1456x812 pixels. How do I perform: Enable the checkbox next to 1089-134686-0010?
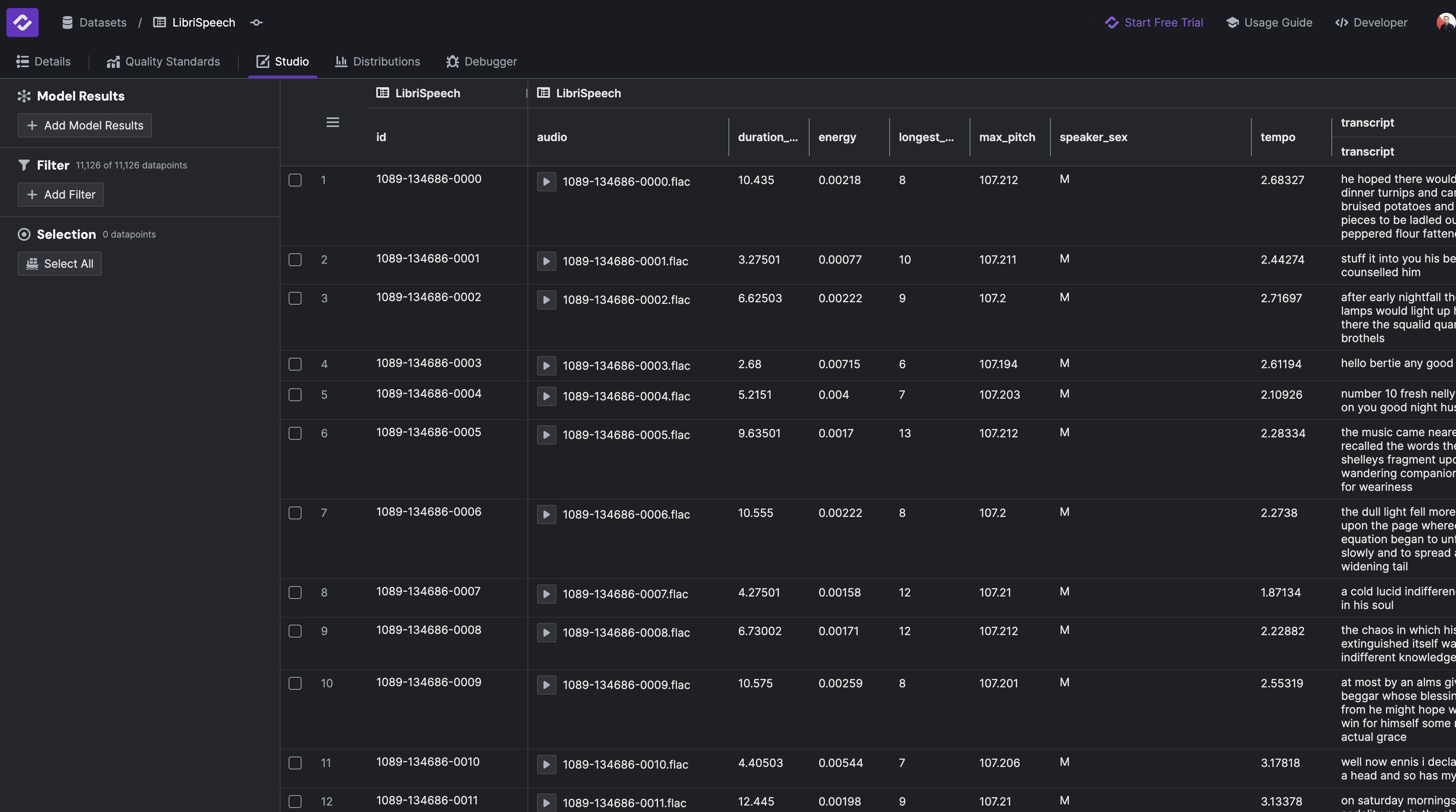[295, 763]
